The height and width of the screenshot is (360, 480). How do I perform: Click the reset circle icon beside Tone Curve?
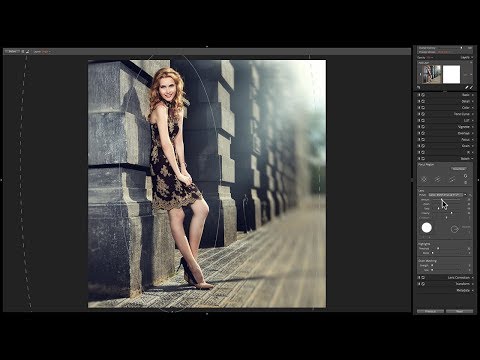[423, 114]
